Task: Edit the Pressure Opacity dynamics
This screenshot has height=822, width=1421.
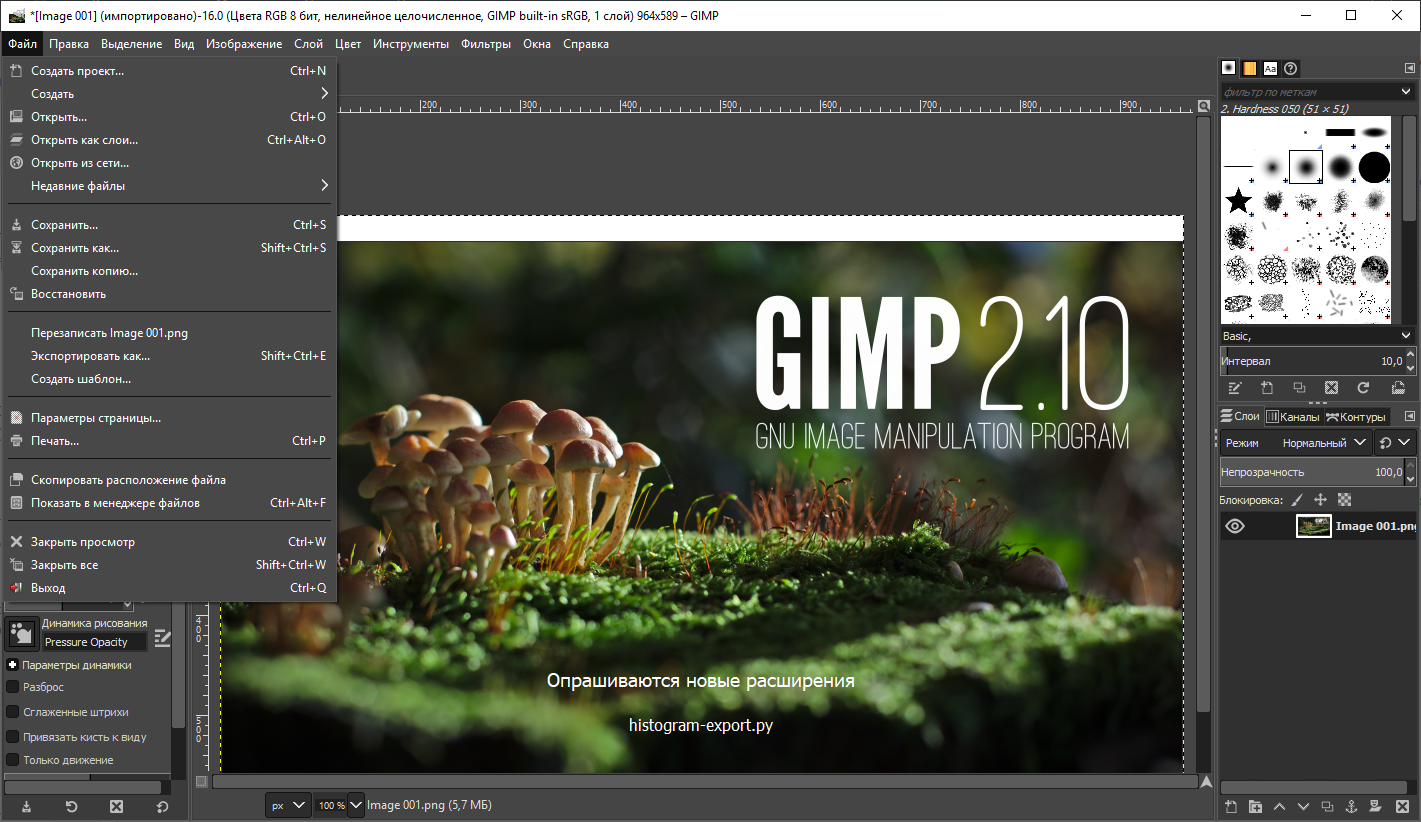Action: [162, 639]
